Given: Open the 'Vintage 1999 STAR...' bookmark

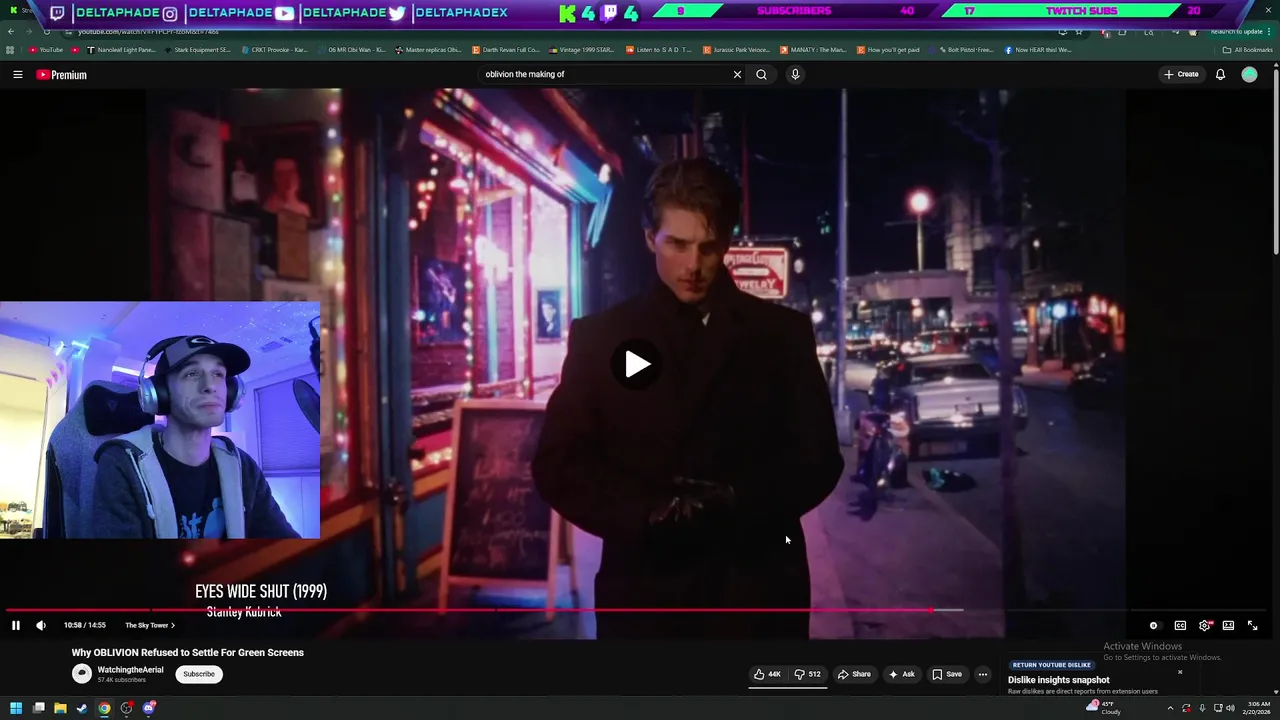Looking at the screenshot, I should click(x=582, y=50).
